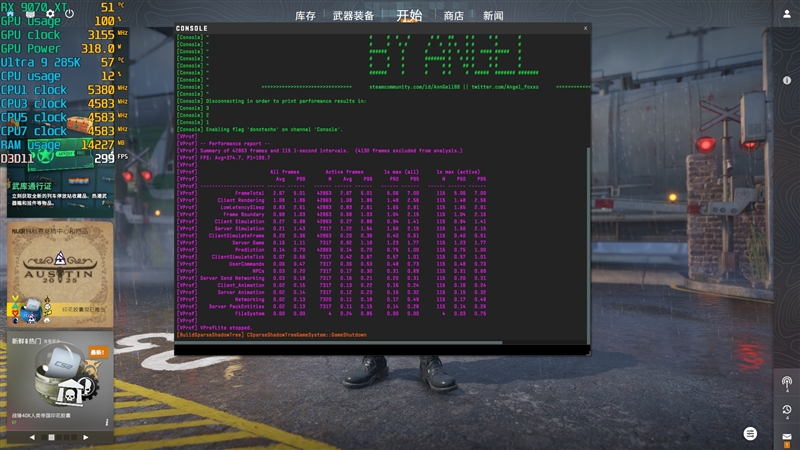
Task: Click the UserCommands row label
Action: pos(247,264)
